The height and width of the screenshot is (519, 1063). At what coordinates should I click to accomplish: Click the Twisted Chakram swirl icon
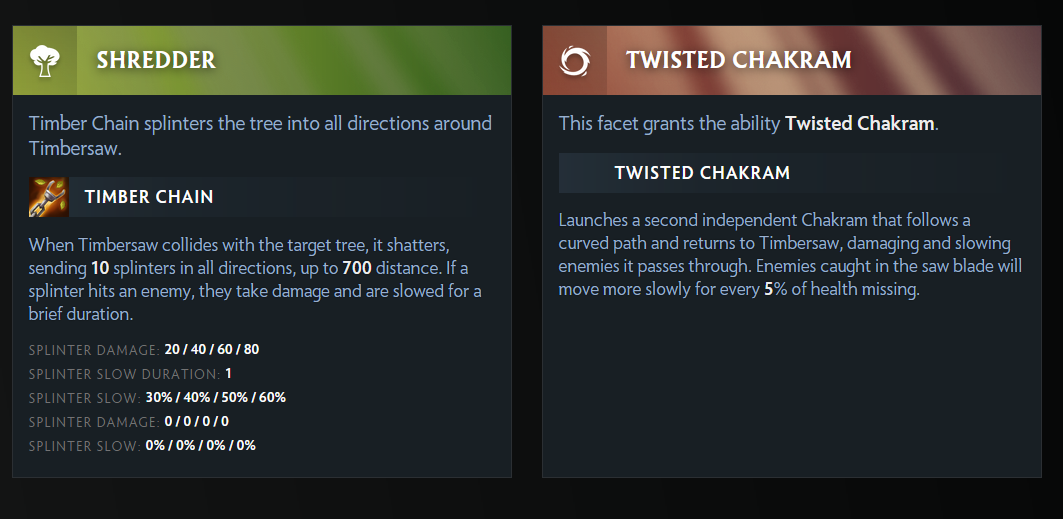tap(574, 60)
